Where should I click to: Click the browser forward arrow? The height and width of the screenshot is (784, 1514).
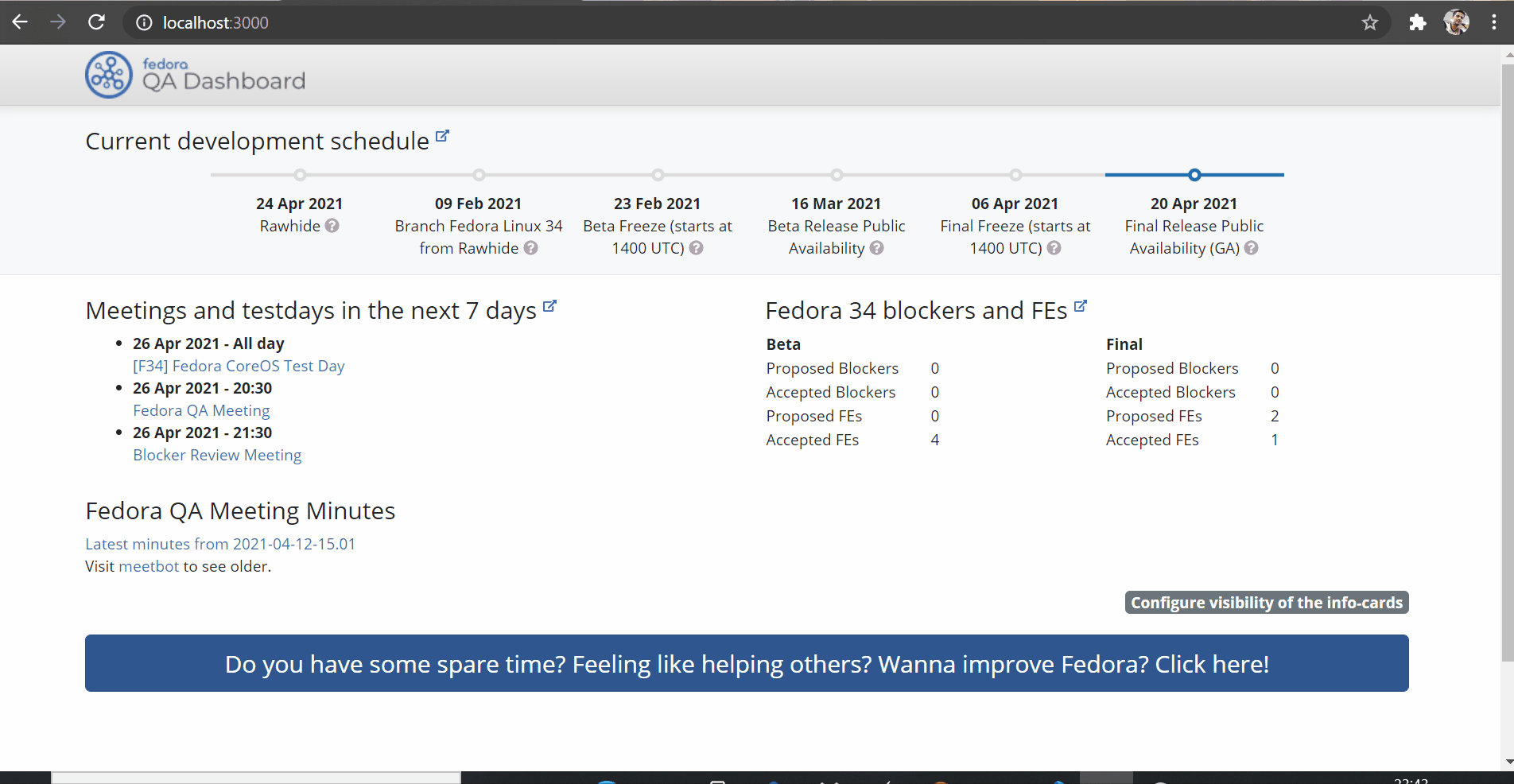pyautogui.click(x=58, y=22)
